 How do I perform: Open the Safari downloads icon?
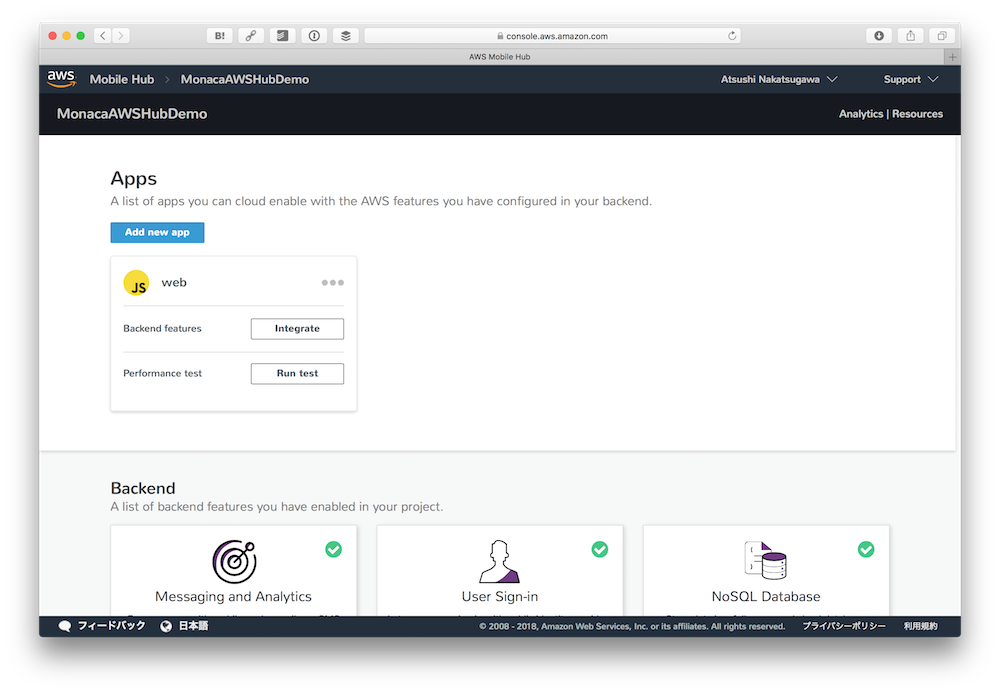[x=879, y=36]
